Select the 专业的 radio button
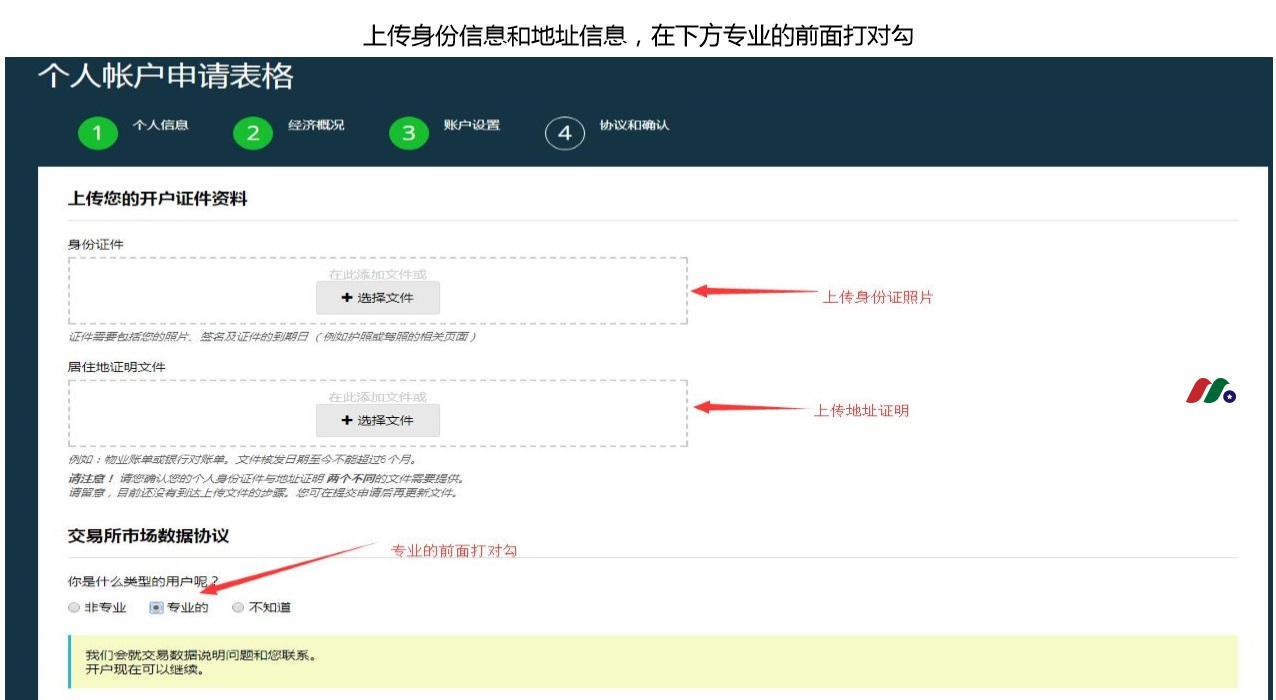Screen dimensions: 1276x700 tap(156, 607)
